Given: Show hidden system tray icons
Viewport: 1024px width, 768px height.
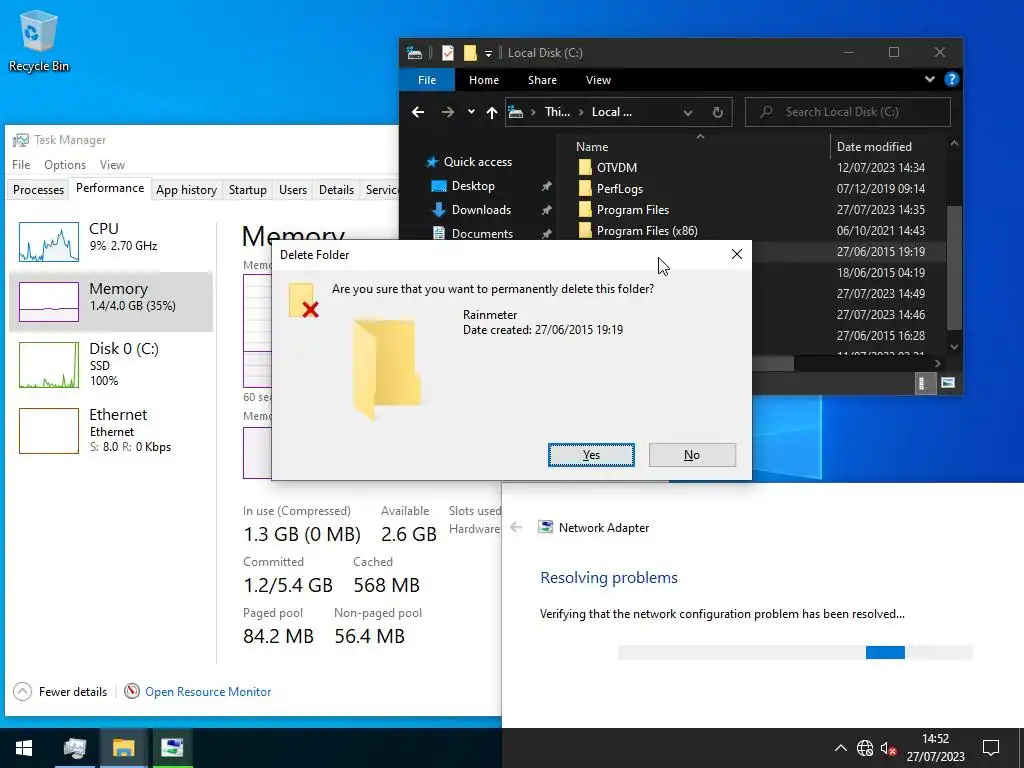Looking at the screenshot, I should (841, 748).
